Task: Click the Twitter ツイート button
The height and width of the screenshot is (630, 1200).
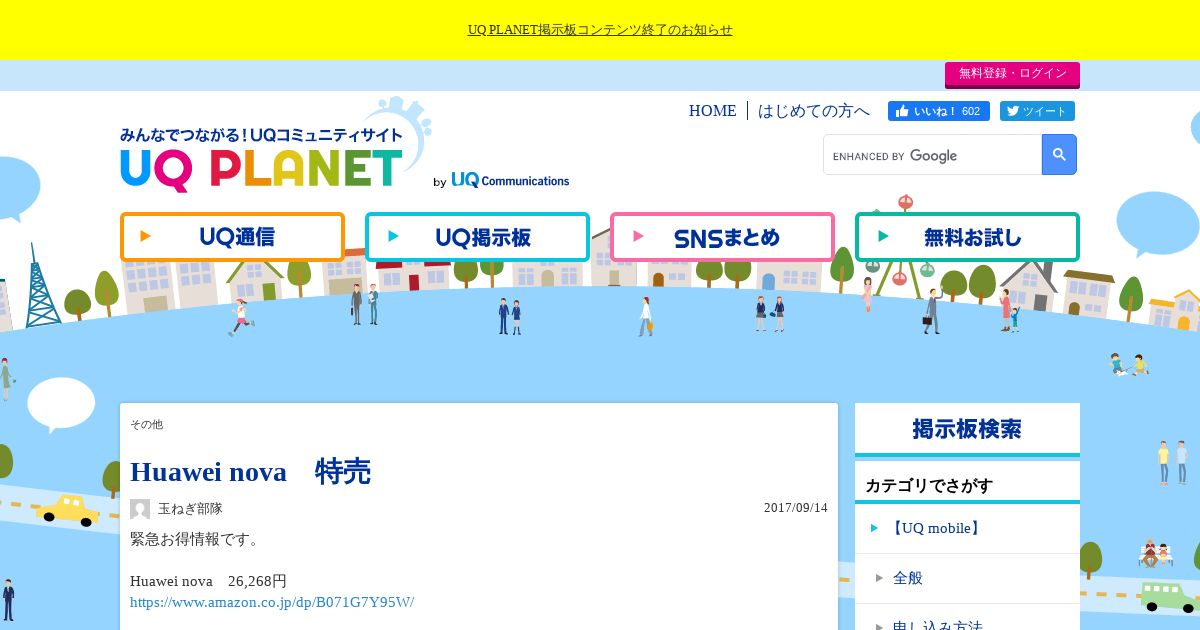Action: coord(1037,111)
